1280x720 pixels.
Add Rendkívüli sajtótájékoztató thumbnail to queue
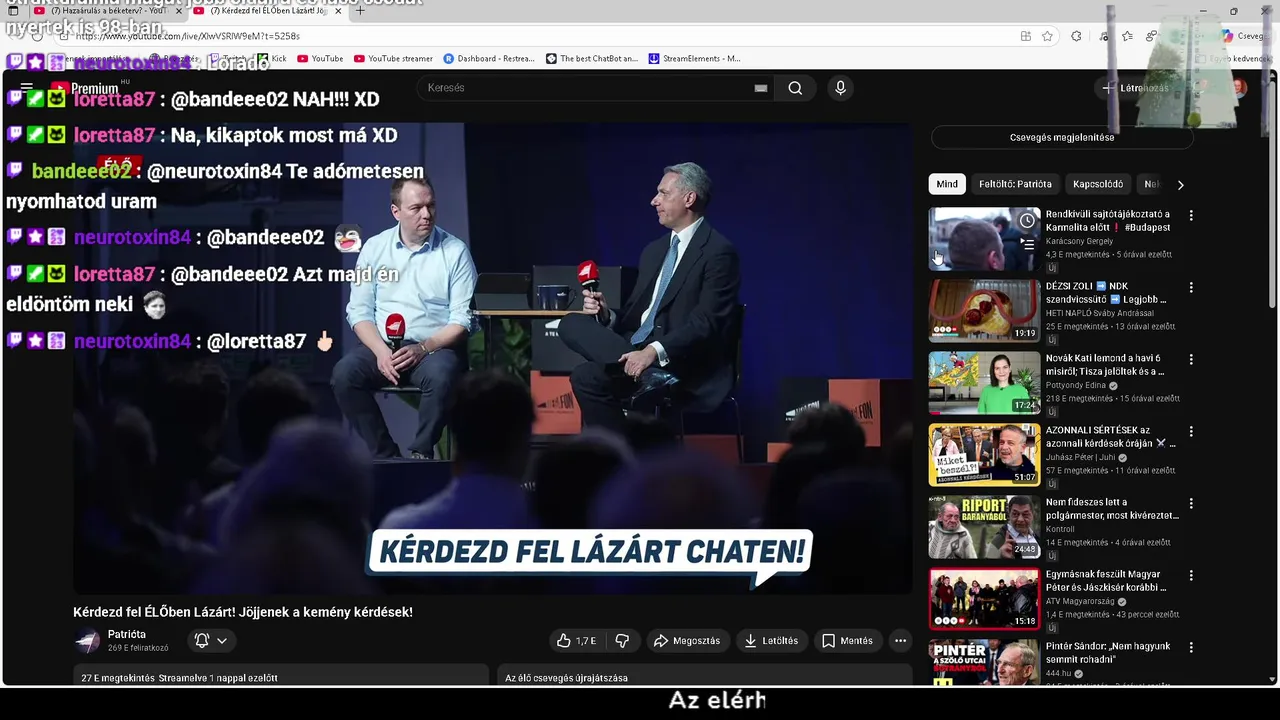1027,243
